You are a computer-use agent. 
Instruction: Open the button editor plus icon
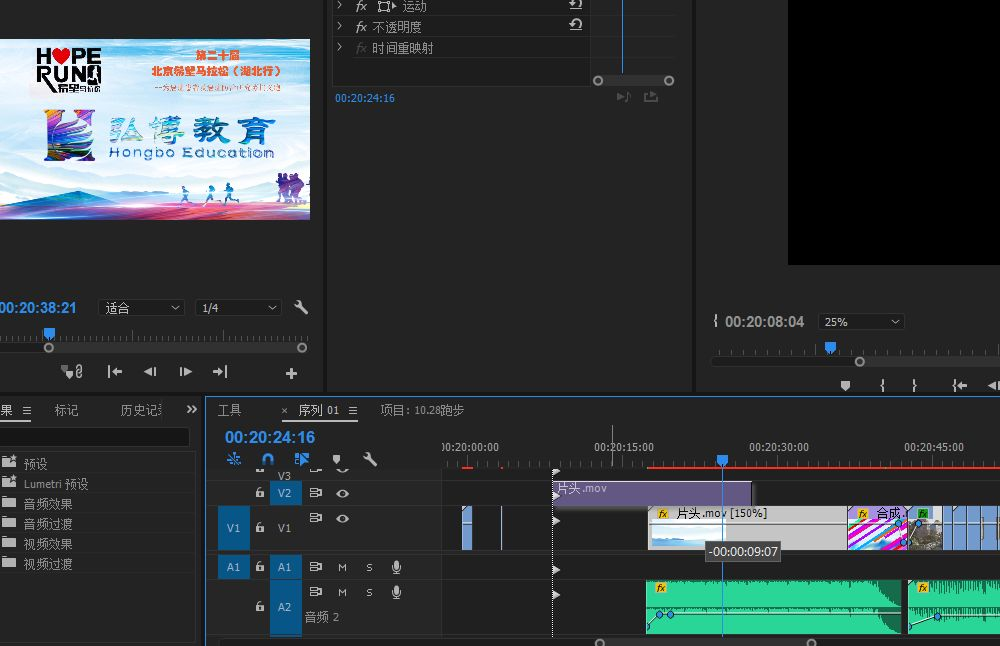click(x=291, y=374)
